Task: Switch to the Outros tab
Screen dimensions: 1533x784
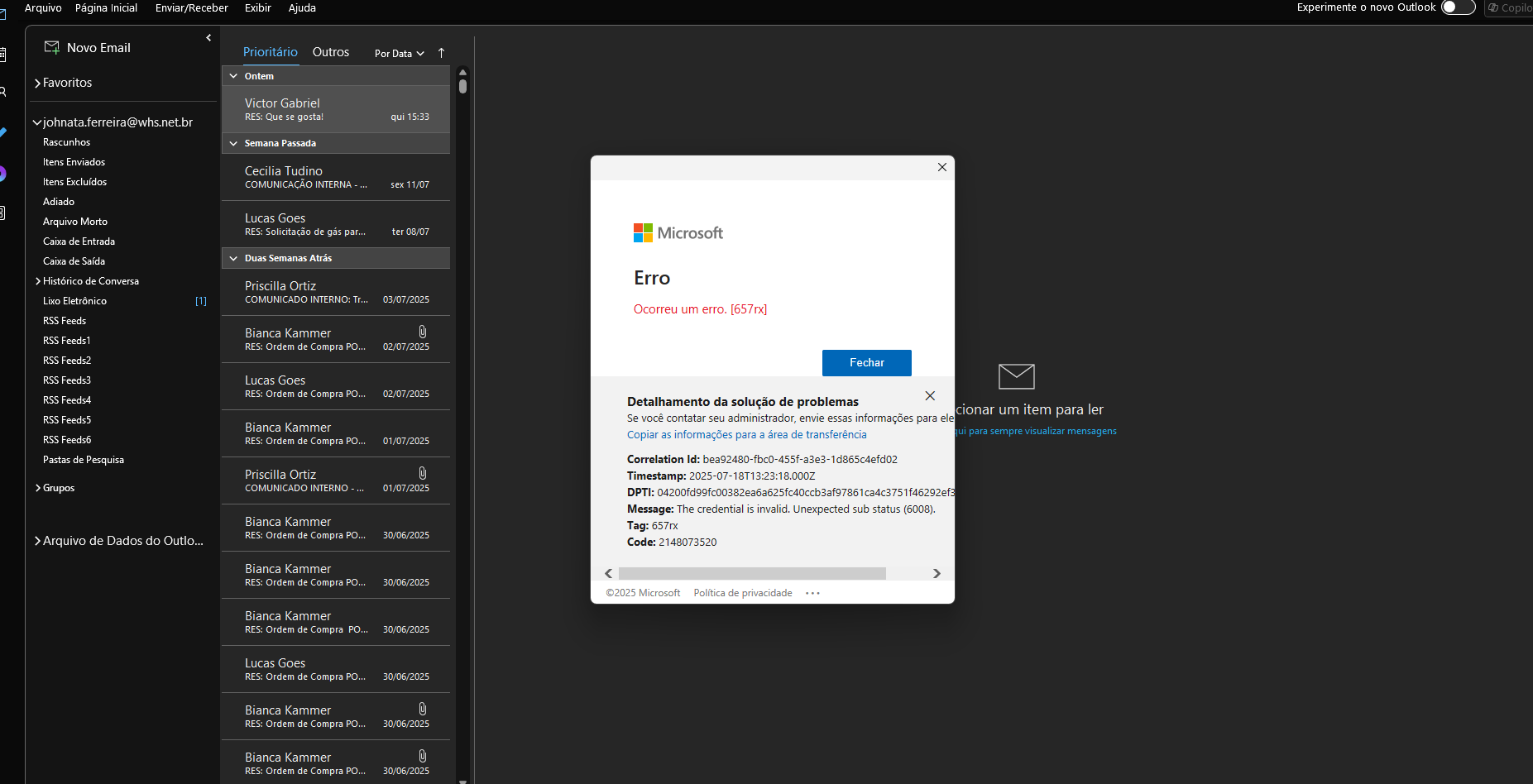Action: [330, 52]
